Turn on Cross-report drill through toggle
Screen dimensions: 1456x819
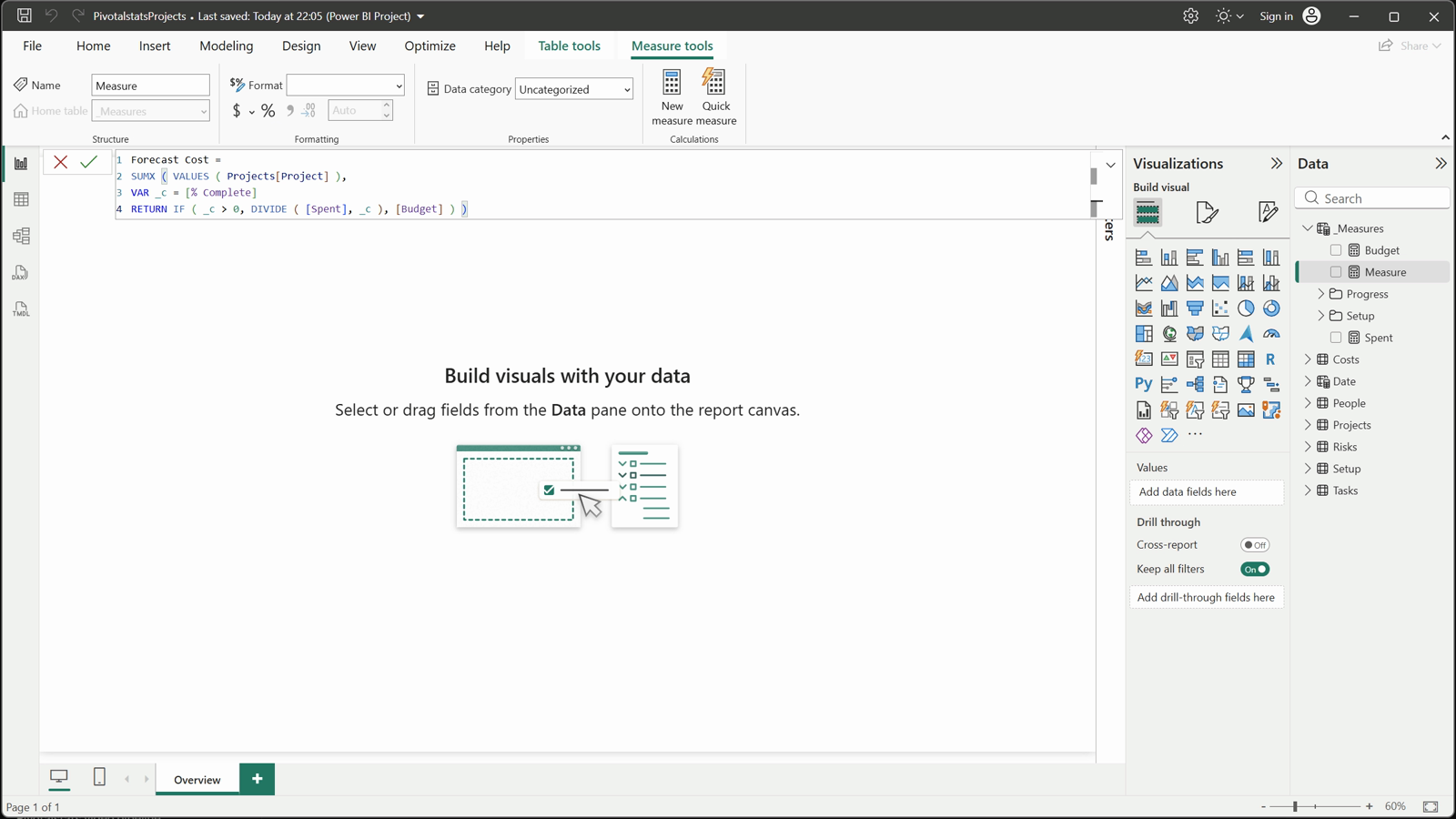pyautogui.click(x=1255, y=545)
